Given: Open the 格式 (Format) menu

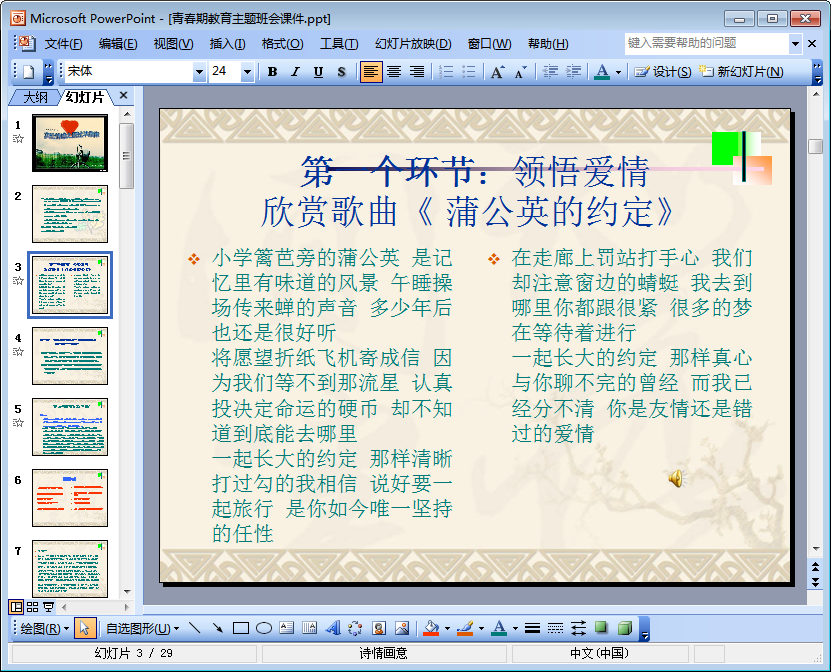Looking at the screenshot, I should point(282,44).
